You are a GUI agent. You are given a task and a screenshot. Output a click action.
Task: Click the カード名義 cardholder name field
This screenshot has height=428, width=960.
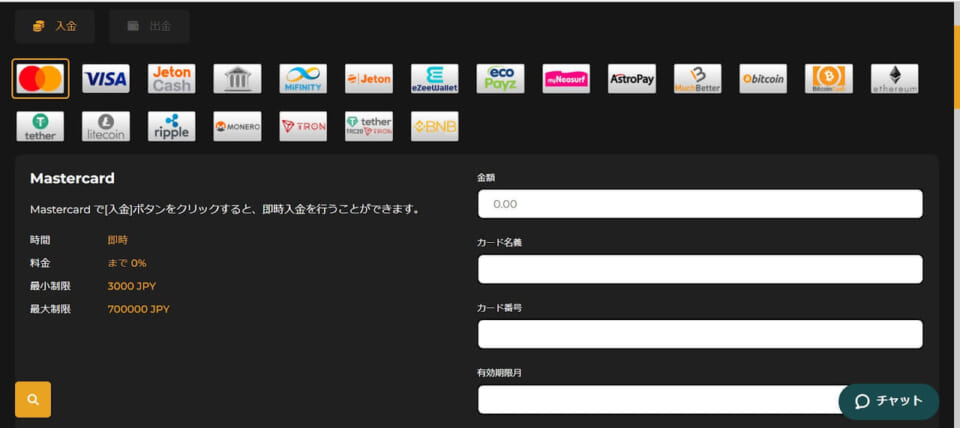[x=700, y=269]
